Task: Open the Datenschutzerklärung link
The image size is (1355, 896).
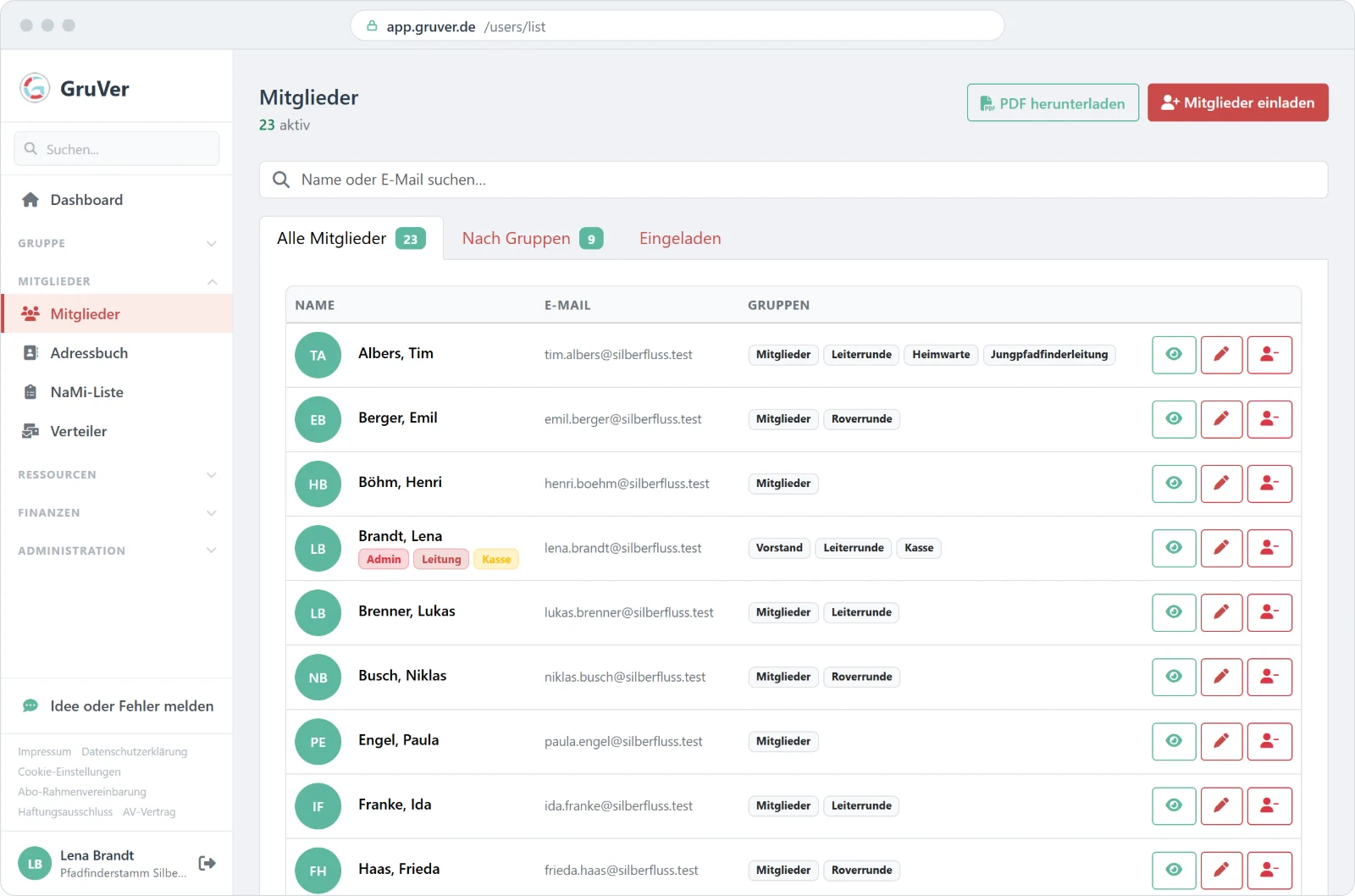Action: pyautogui.click(x=134, y=751)
